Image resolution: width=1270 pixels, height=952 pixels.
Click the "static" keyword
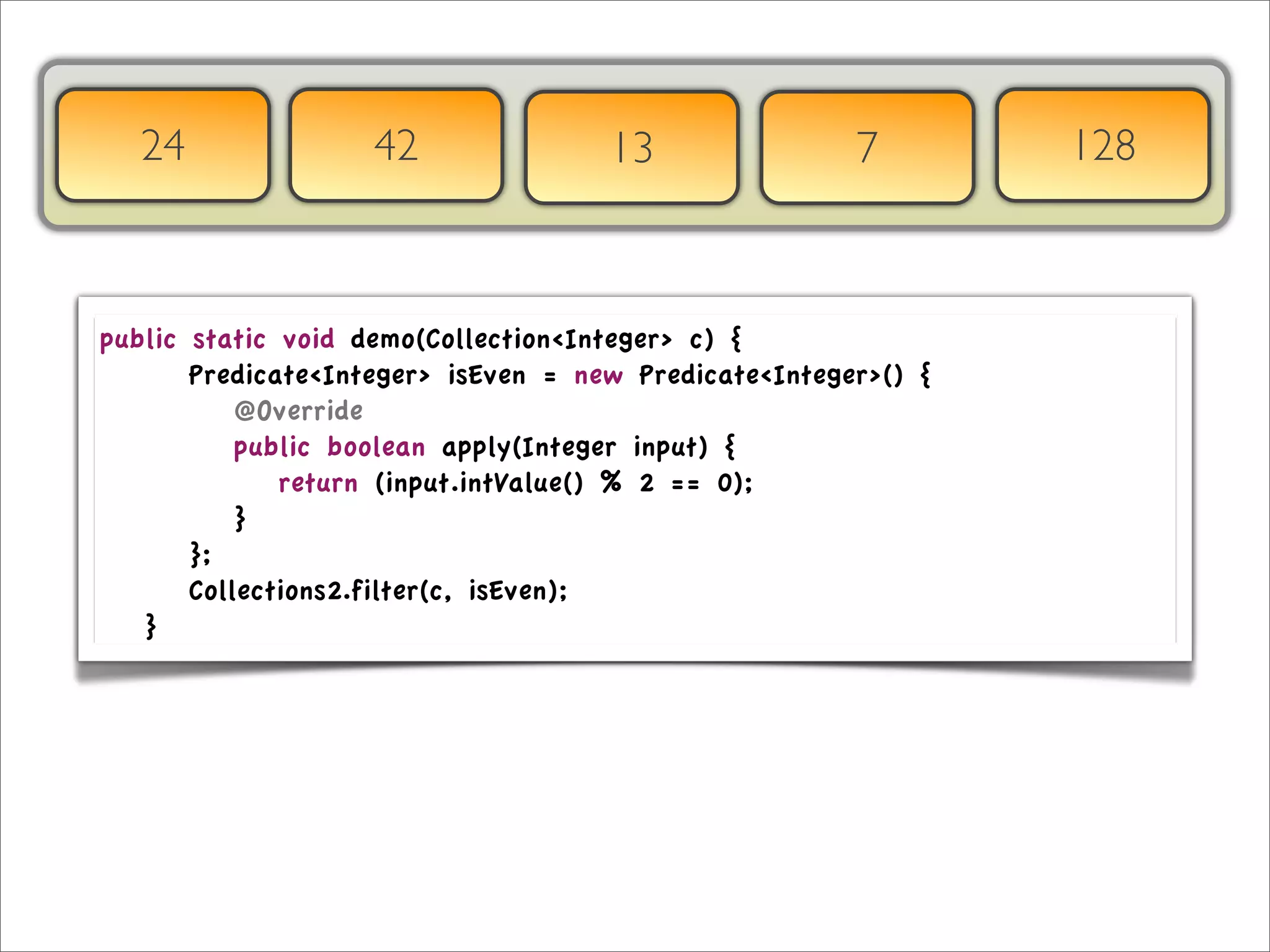point(229,339)
